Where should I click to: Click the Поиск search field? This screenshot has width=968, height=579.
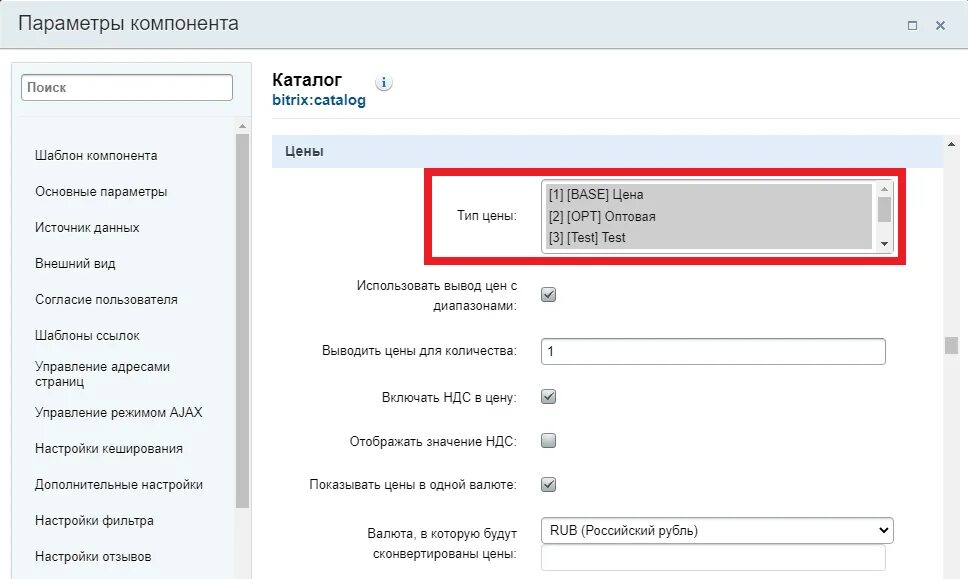(127, 87)
